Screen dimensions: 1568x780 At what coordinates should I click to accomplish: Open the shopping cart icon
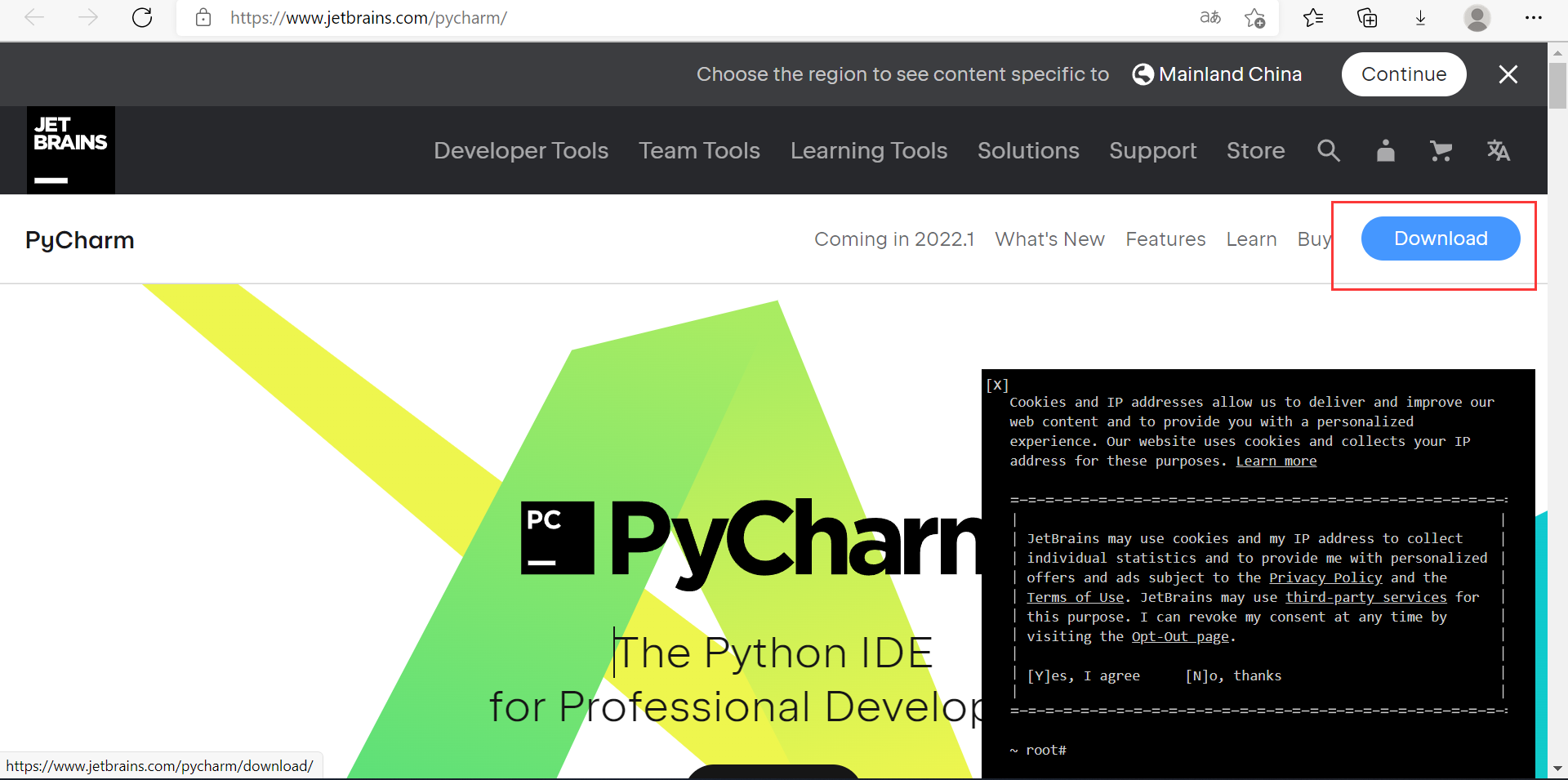pos(1441,150)
